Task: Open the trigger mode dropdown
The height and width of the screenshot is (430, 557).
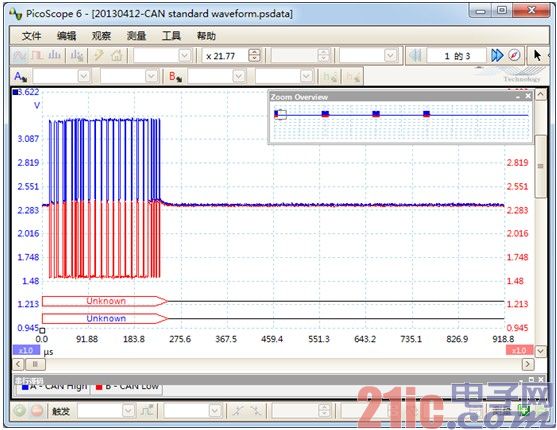Action: click(128, 411)
